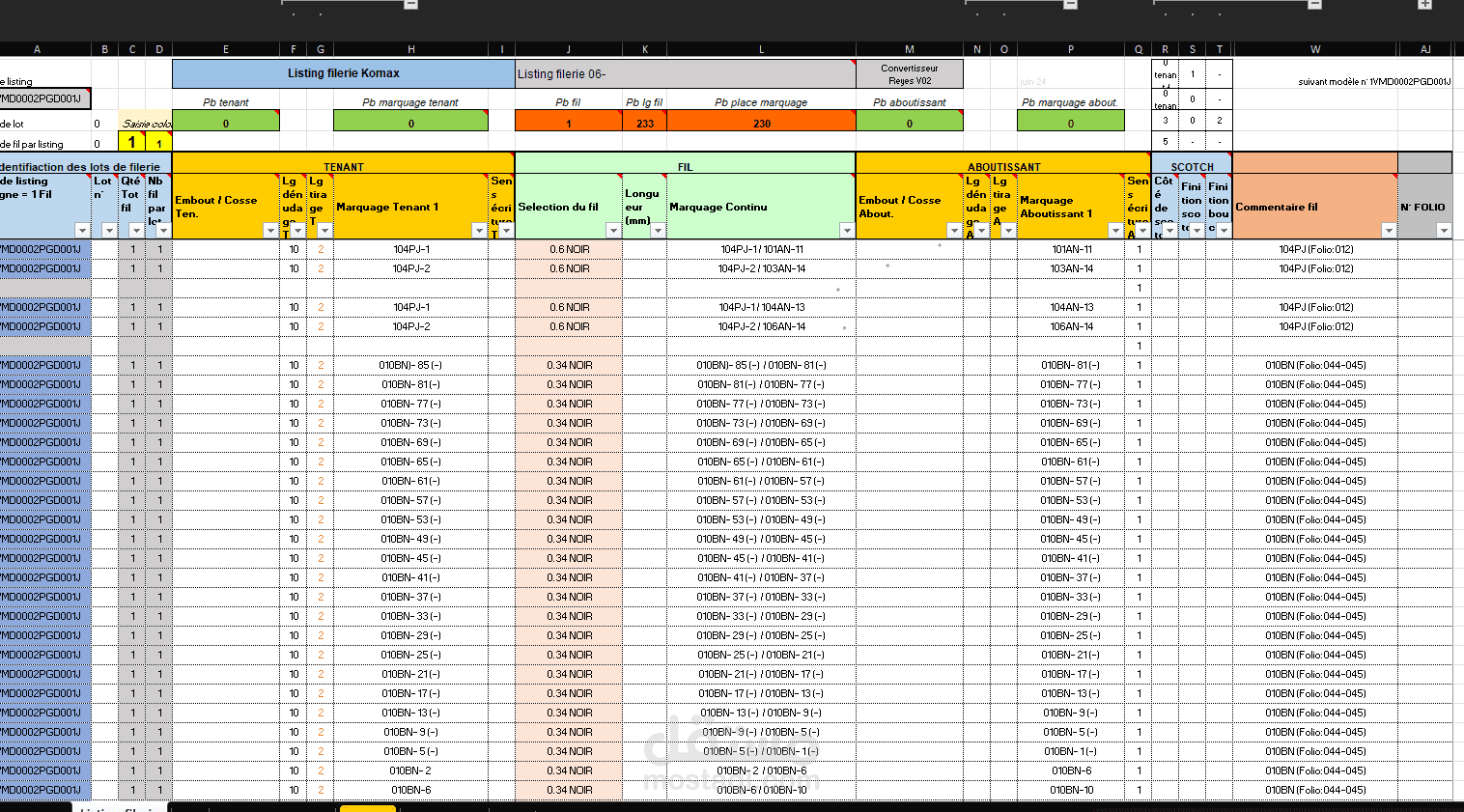Open the Lg tirage T filter arrow
Screen dimensions: 1464x812
(324, 230)
